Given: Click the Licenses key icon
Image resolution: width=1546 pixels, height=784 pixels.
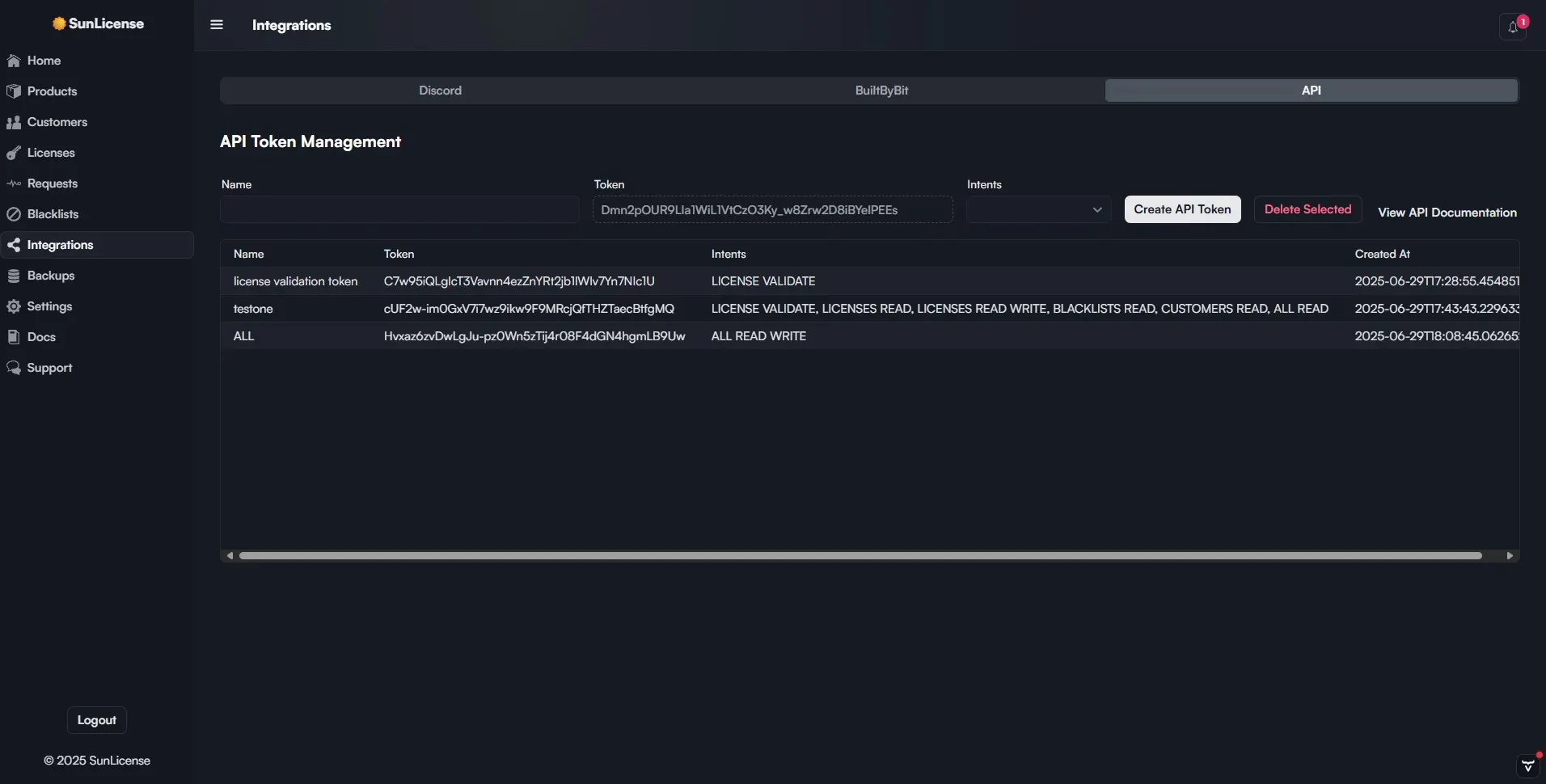Looking at the screenshot, I should click(14, 153).
